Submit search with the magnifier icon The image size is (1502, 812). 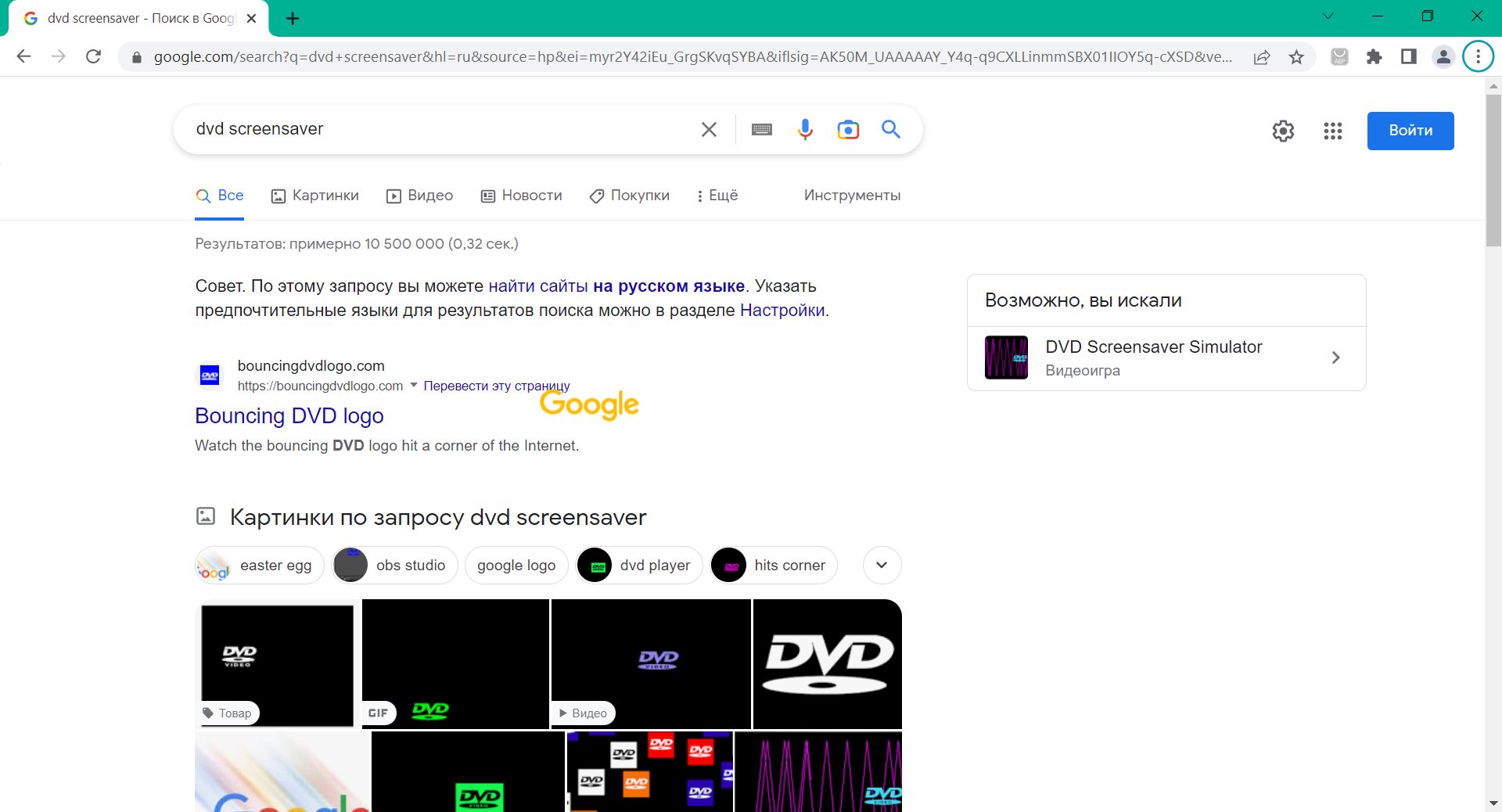(x=891, y=129)
